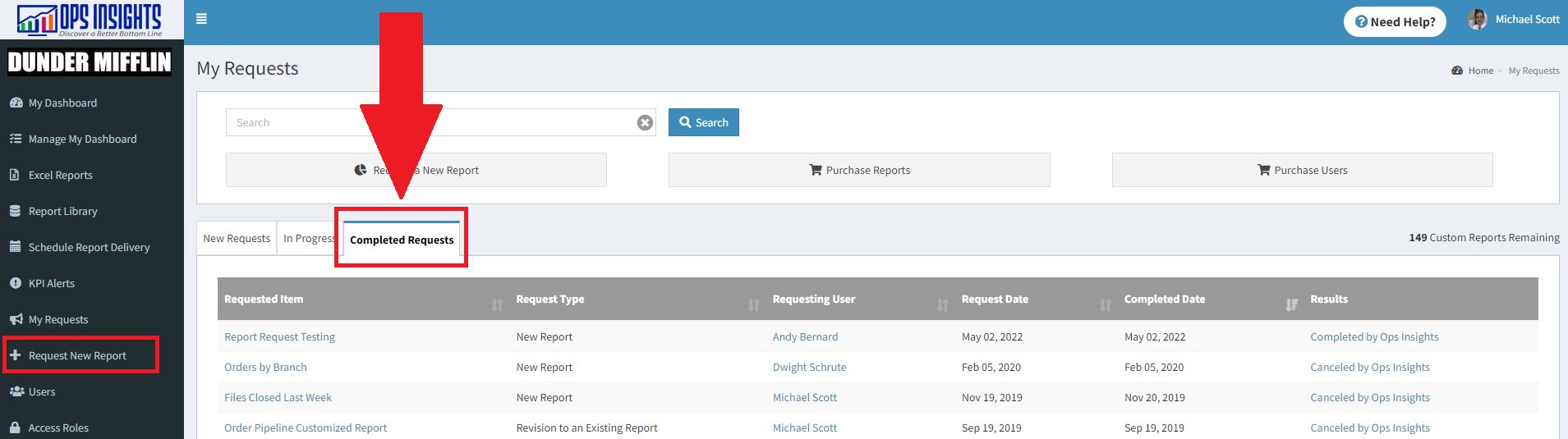Switch to the In Progress tab
The width and height of the screenshot is (1568, 439).
coord(309,239)
